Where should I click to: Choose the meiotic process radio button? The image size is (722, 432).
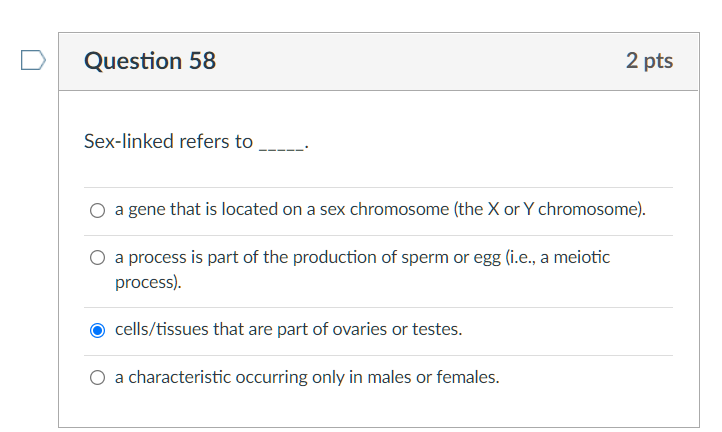tap(97, 258)
